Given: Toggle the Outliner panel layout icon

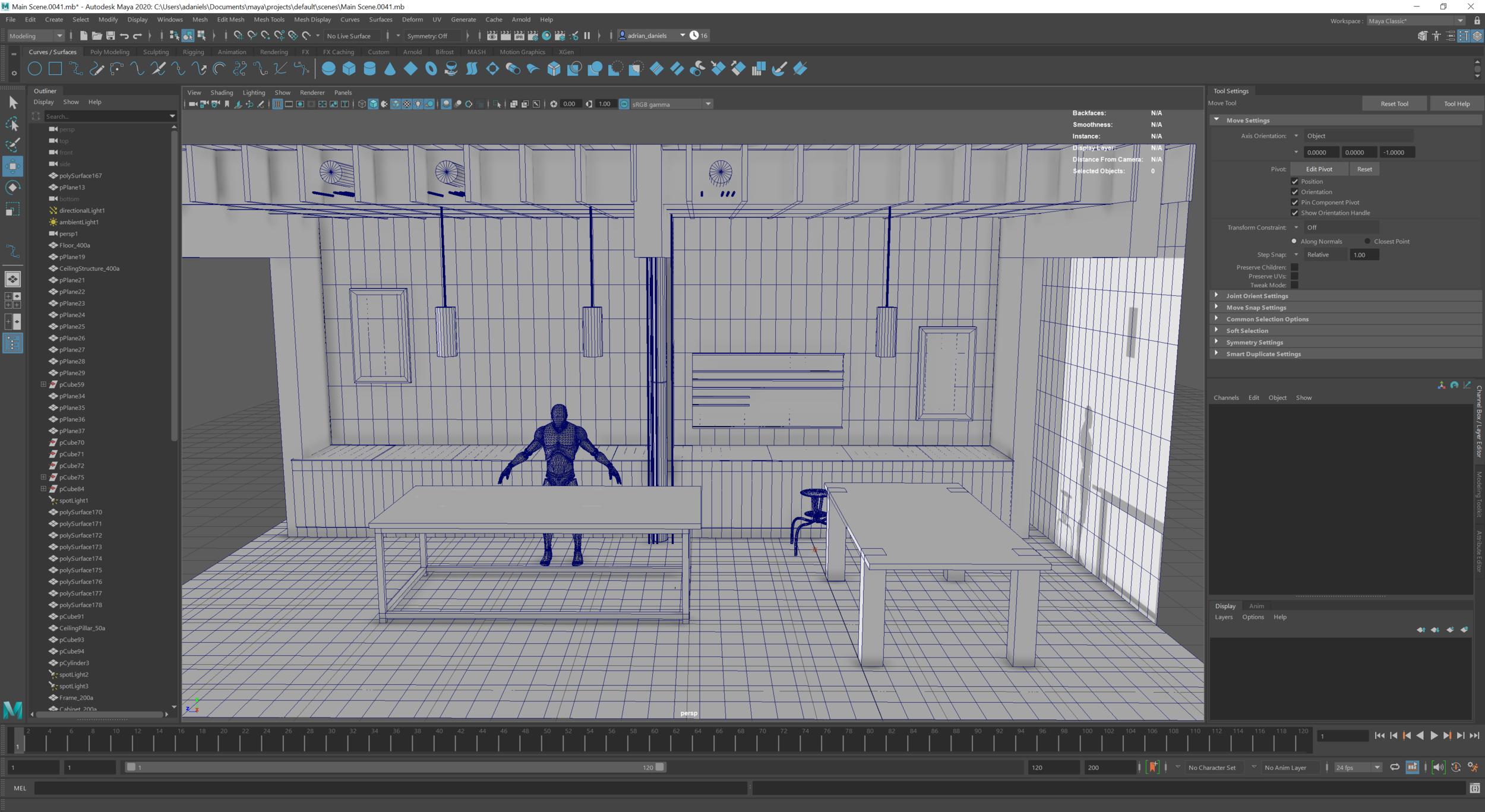Looking at the screenshot, I should coord(12,343).
